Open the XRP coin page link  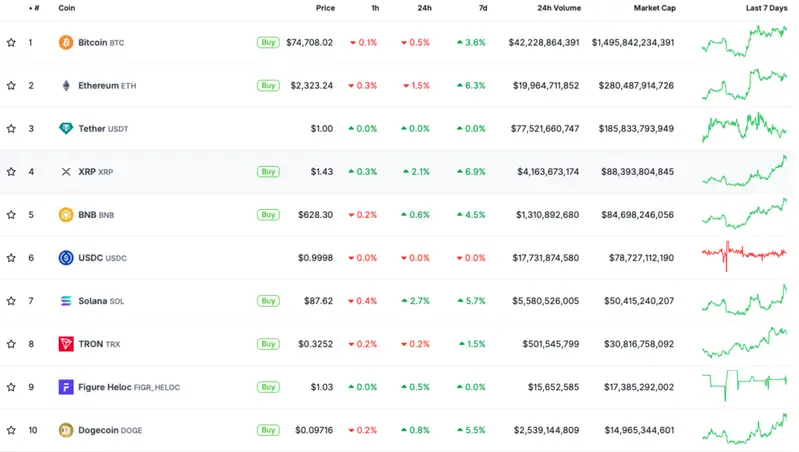point(96,172)
